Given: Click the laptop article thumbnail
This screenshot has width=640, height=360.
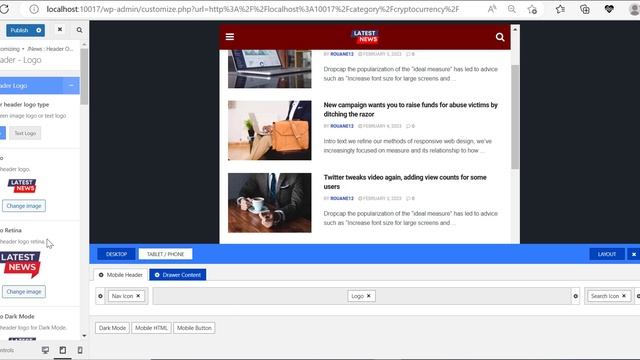Looking at the screenshot, I should (x=269, y=69).
